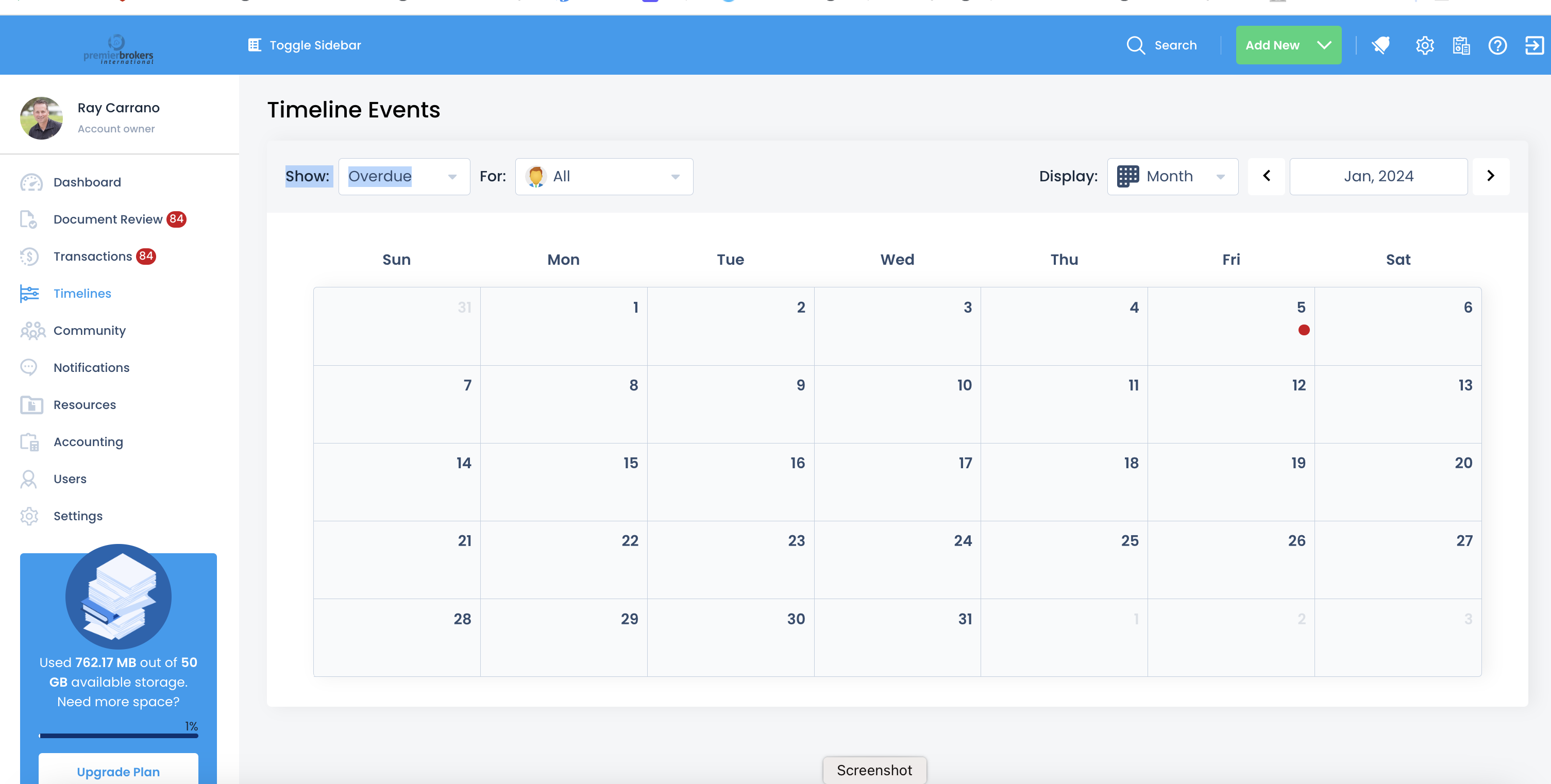Click the Resources folder icon
1551x784 pixels.
[31, 404]
